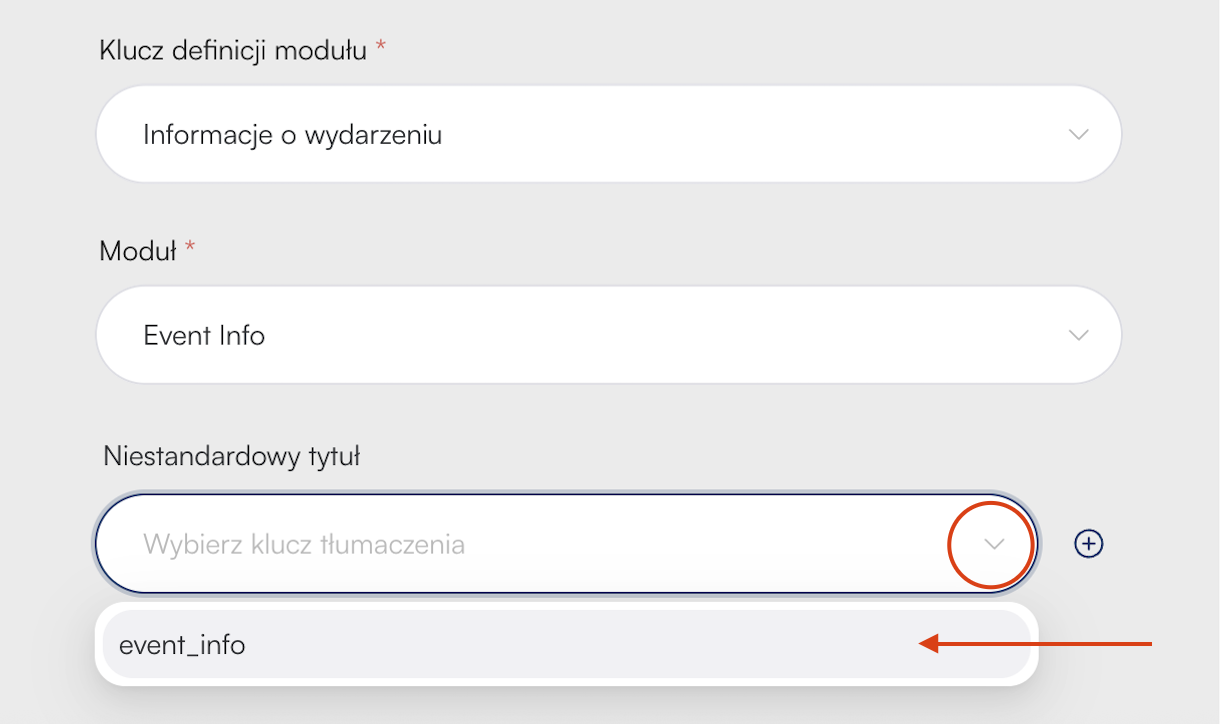
Task: Click the plus icon beside translation key field
Action: point(1088,544)
